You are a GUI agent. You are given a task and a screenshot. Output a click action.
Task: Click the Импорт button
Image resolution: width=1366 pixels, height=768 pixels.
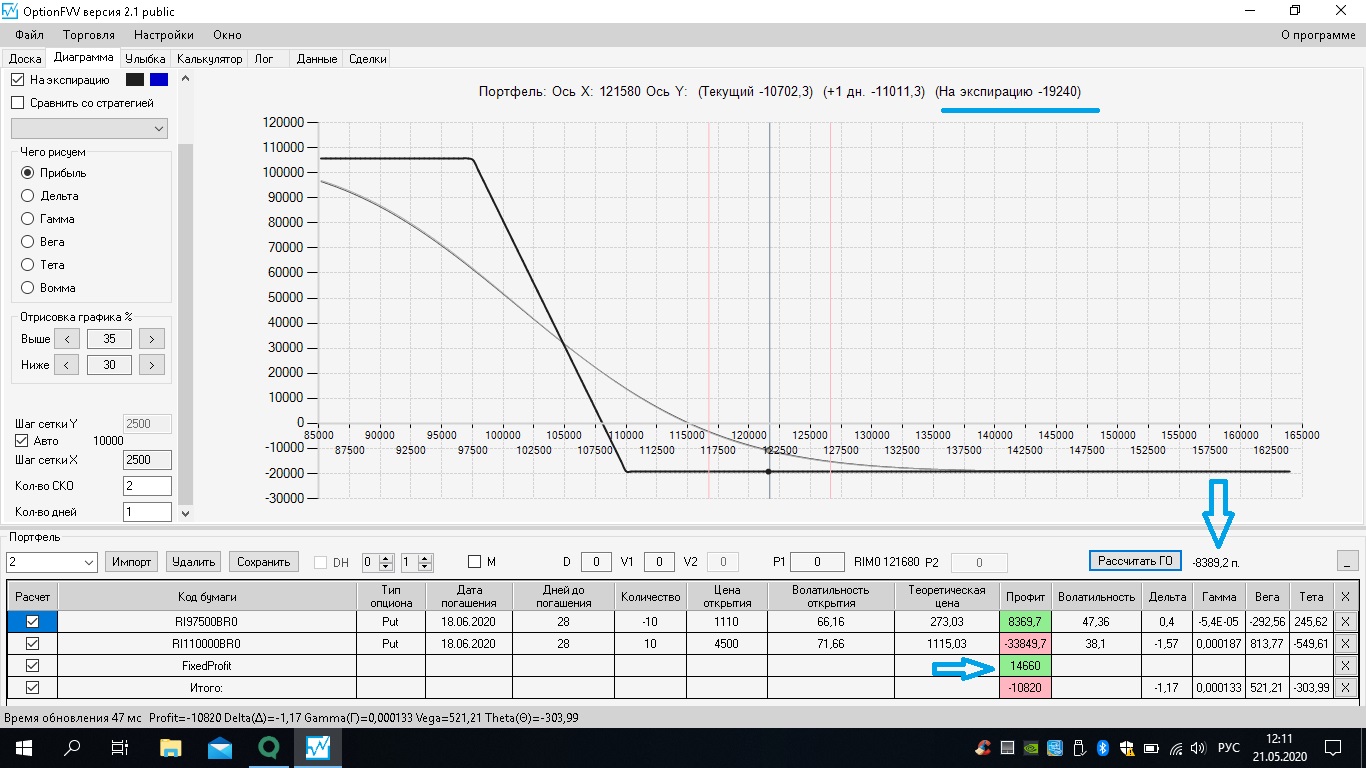[x=132, y=562]
